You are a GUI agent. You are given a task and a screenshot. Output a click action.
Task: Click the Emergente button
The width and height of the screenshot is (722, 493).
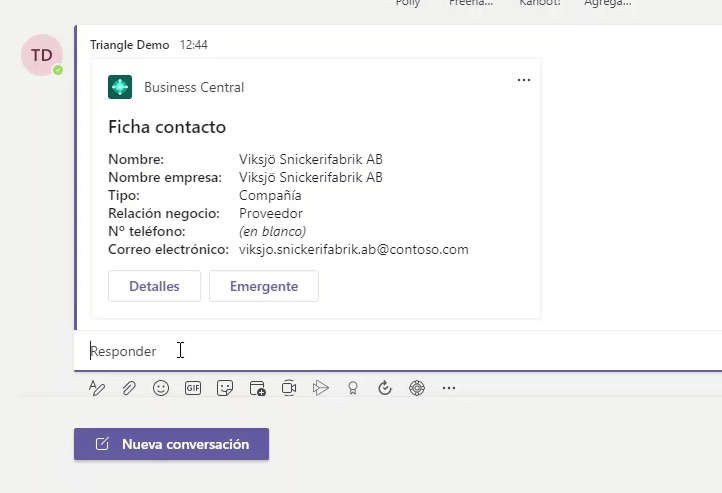264,286
